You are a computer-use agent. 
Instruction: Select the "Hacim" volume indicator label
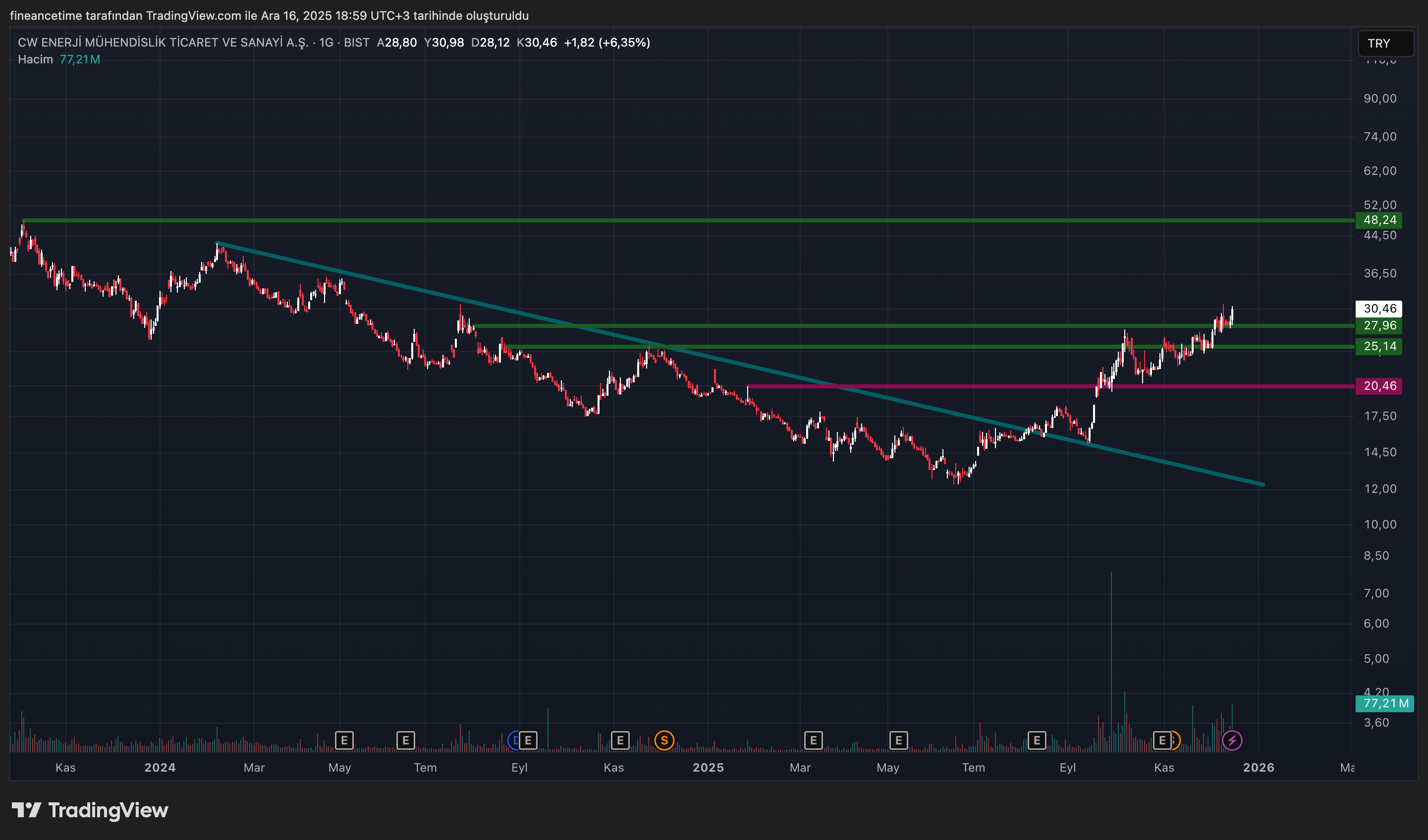tap(35, 59)
